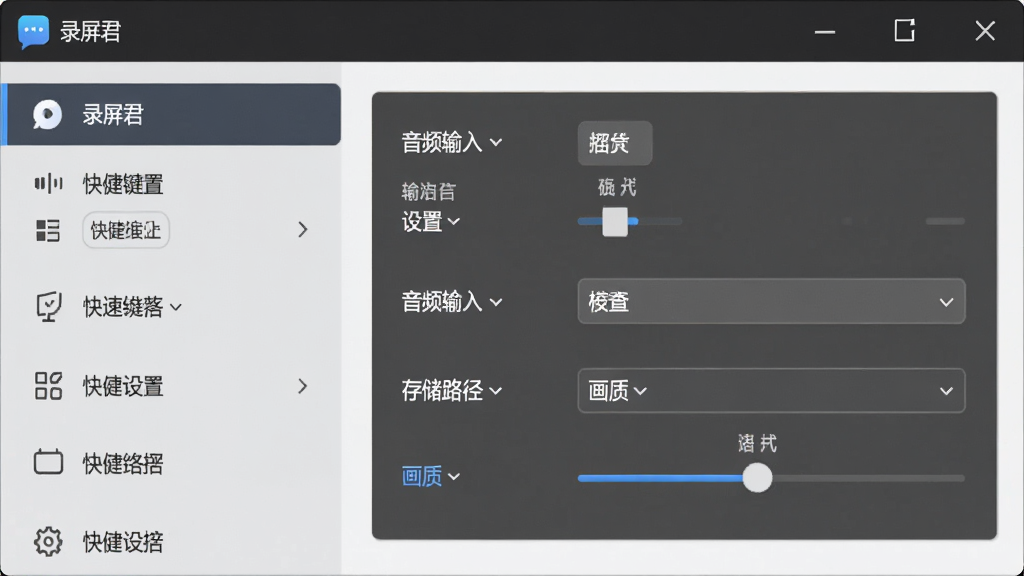This screenshot has width=1024, height=576.
Task: Click the audio bars icon beside 快健键置
Action: click(48, 184)
